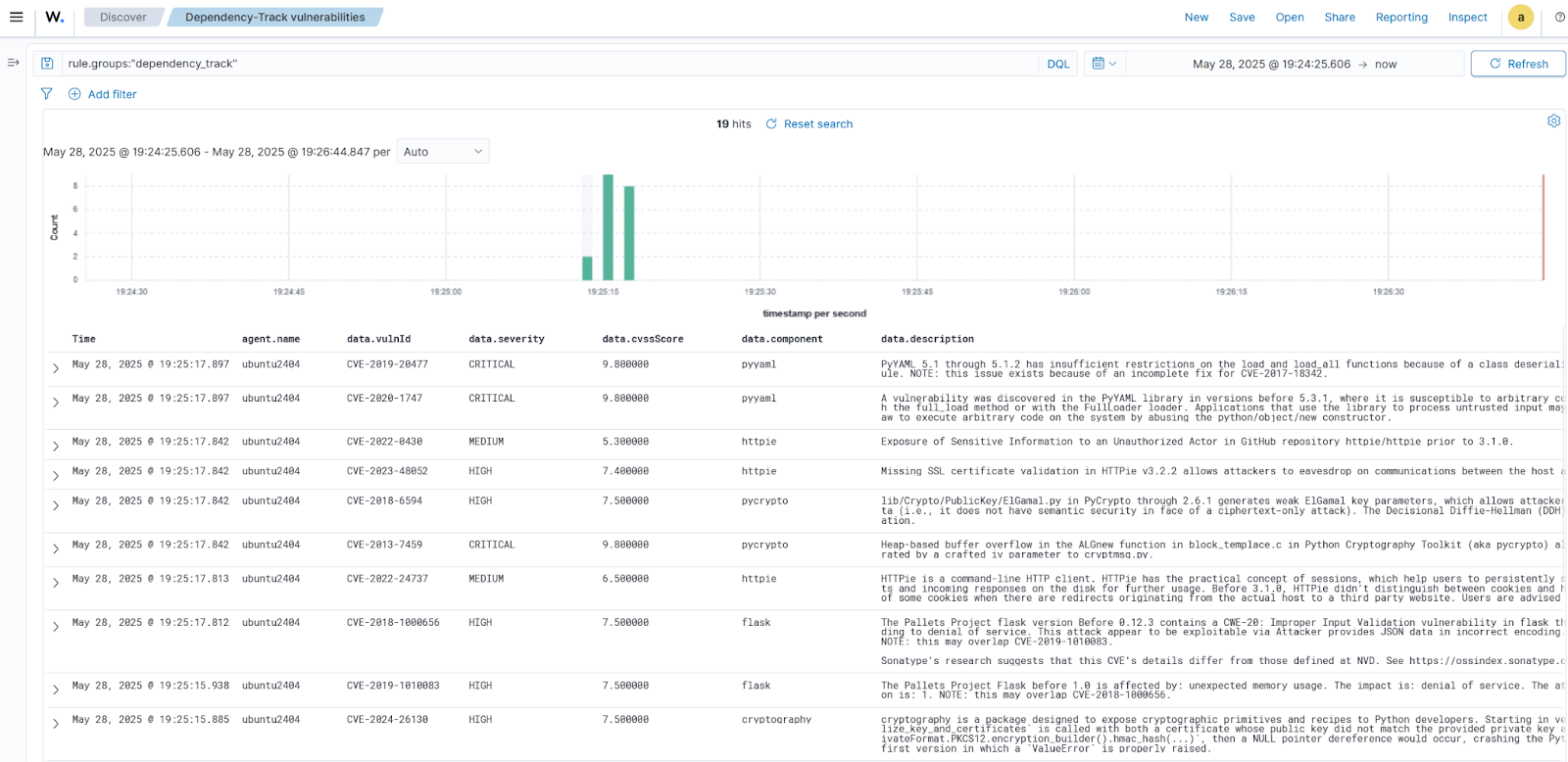Click timestamp May 28, 2025 @ 19:25:15.885
1568x762 pixels.
point(151,720)
